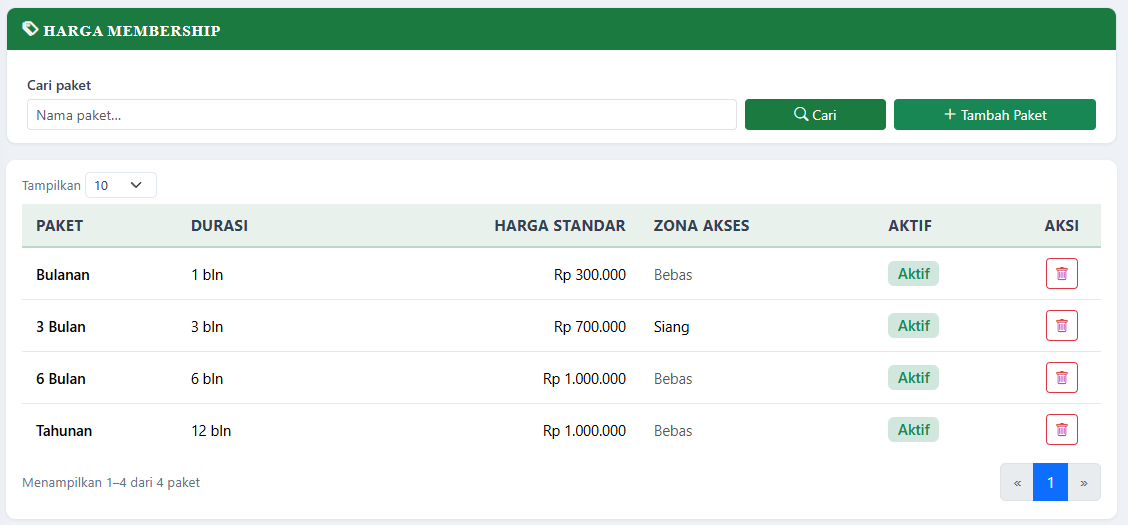Click the Bebas zone in Tahunan row
The height and width of the screenshot is (525, 1128).
click(x=673, y=431)
